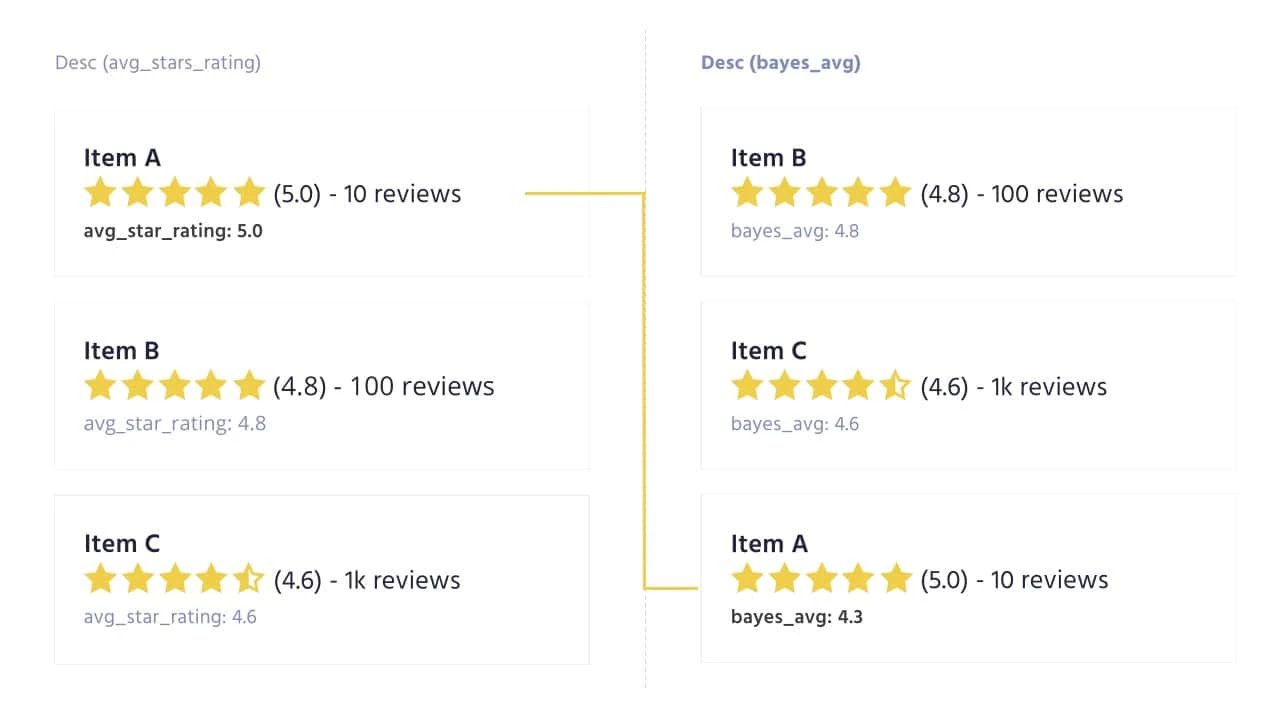Click the half star in left Item C
Screen dimensions: 1280x720
pos(248,579)
